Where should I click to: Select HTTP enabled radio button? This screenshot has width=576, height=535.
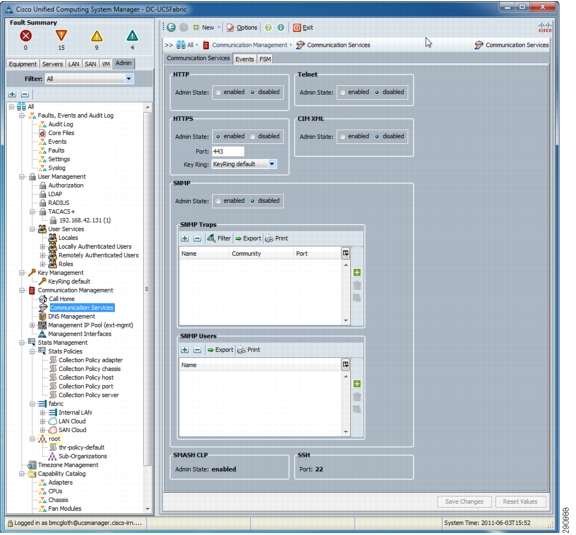(218, 92)
